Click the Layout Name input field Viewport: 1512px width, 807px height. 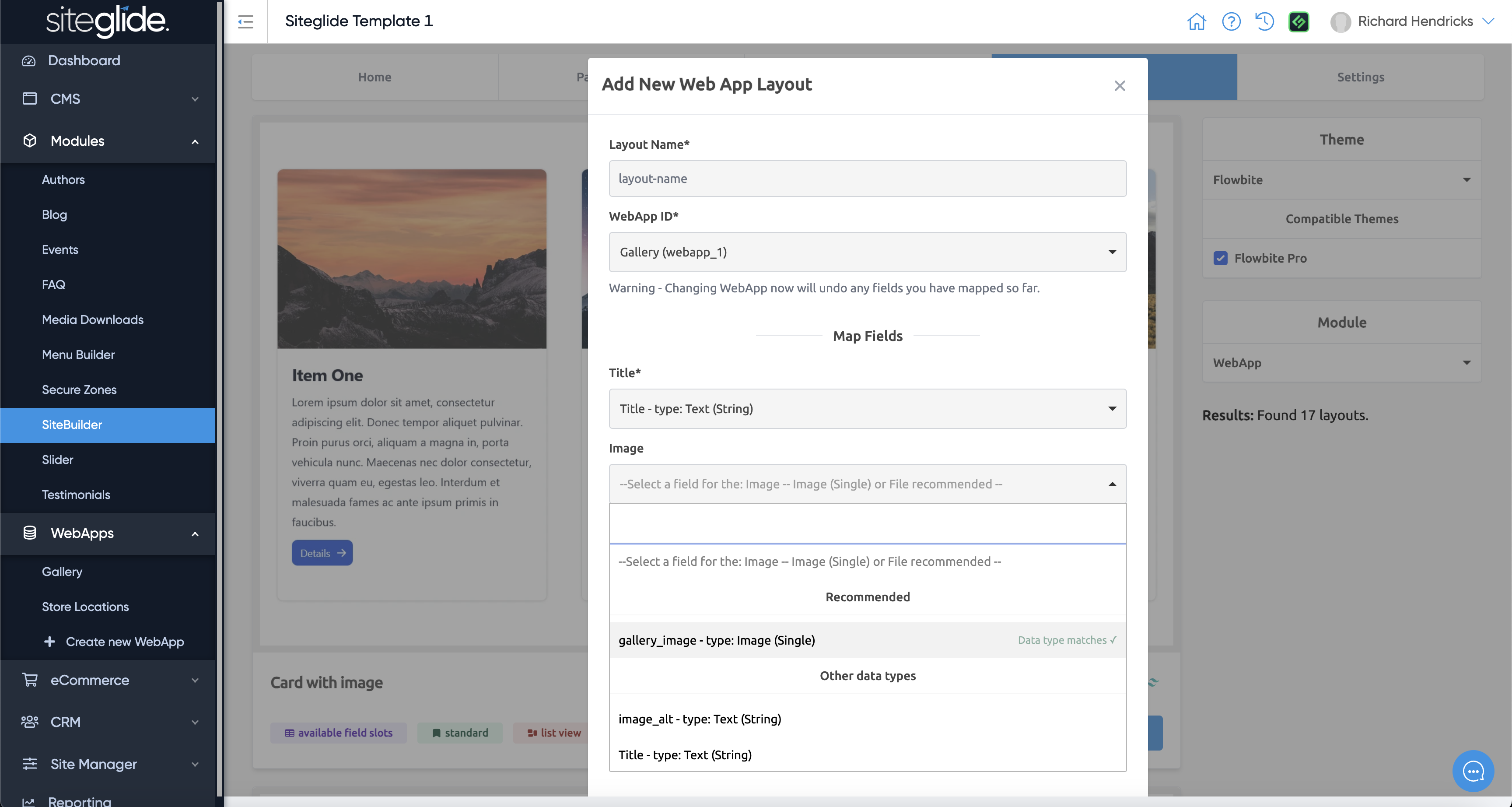[x=867, y=179]
